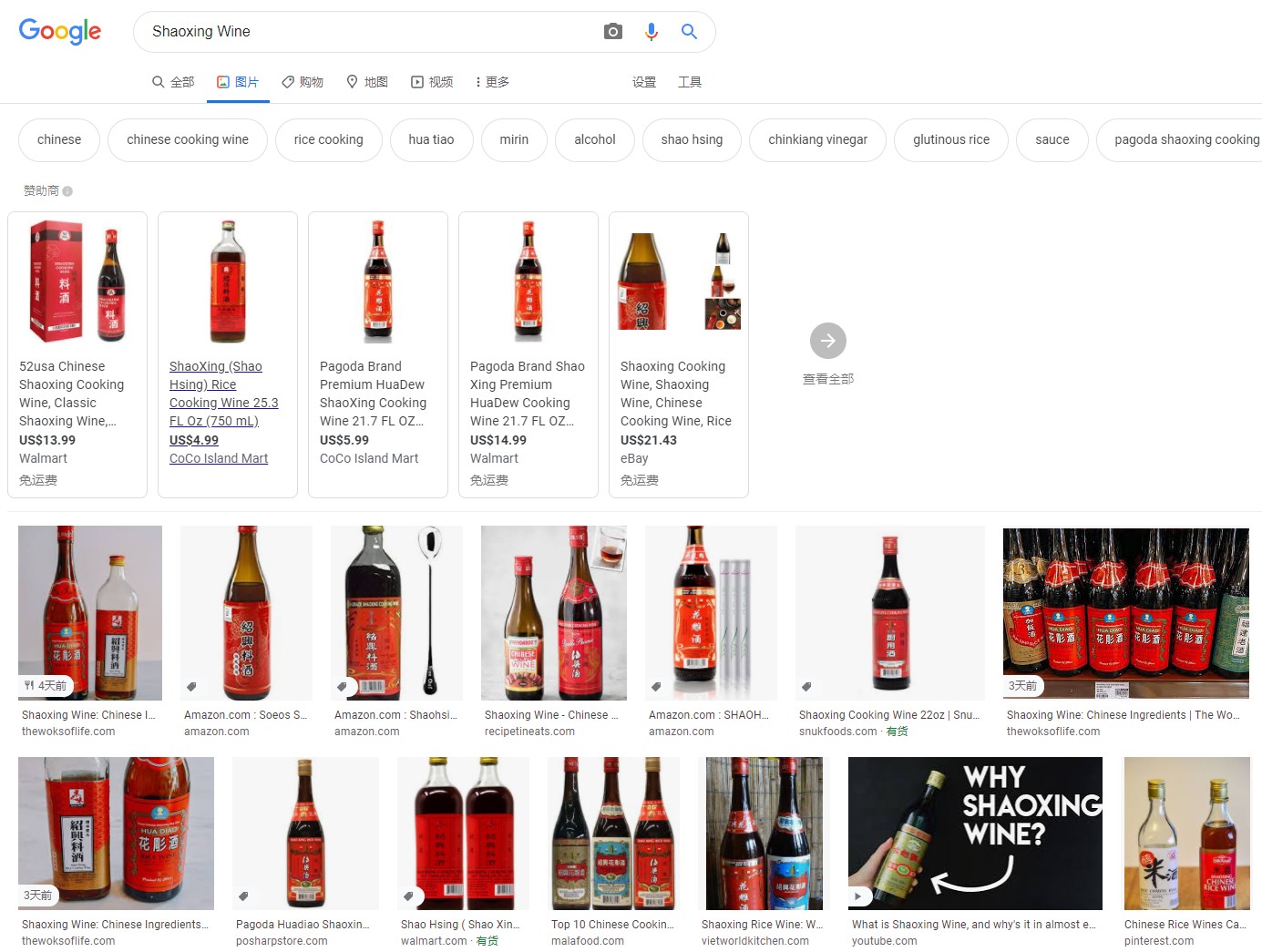This screenshot has width=1262, height=952.
Task: Open Pagoda Brand Premium HuaDew US$5.99 product
Action: [378, 355]
